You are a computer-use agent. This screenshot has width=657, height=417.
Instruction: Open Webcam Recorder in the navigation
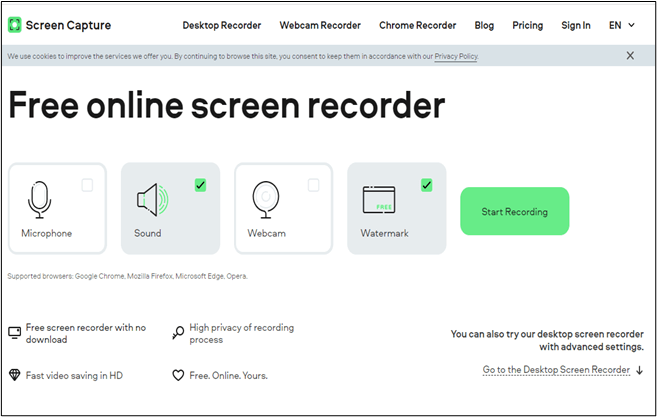320,26
